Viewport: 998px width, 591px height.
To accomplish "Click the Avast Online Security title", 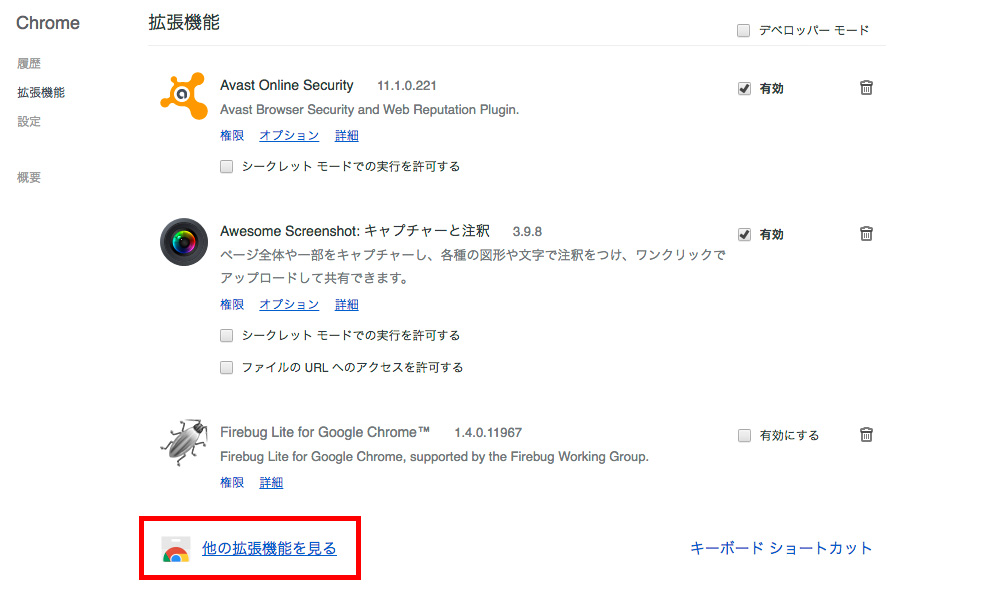I will [x=286, y=85].
